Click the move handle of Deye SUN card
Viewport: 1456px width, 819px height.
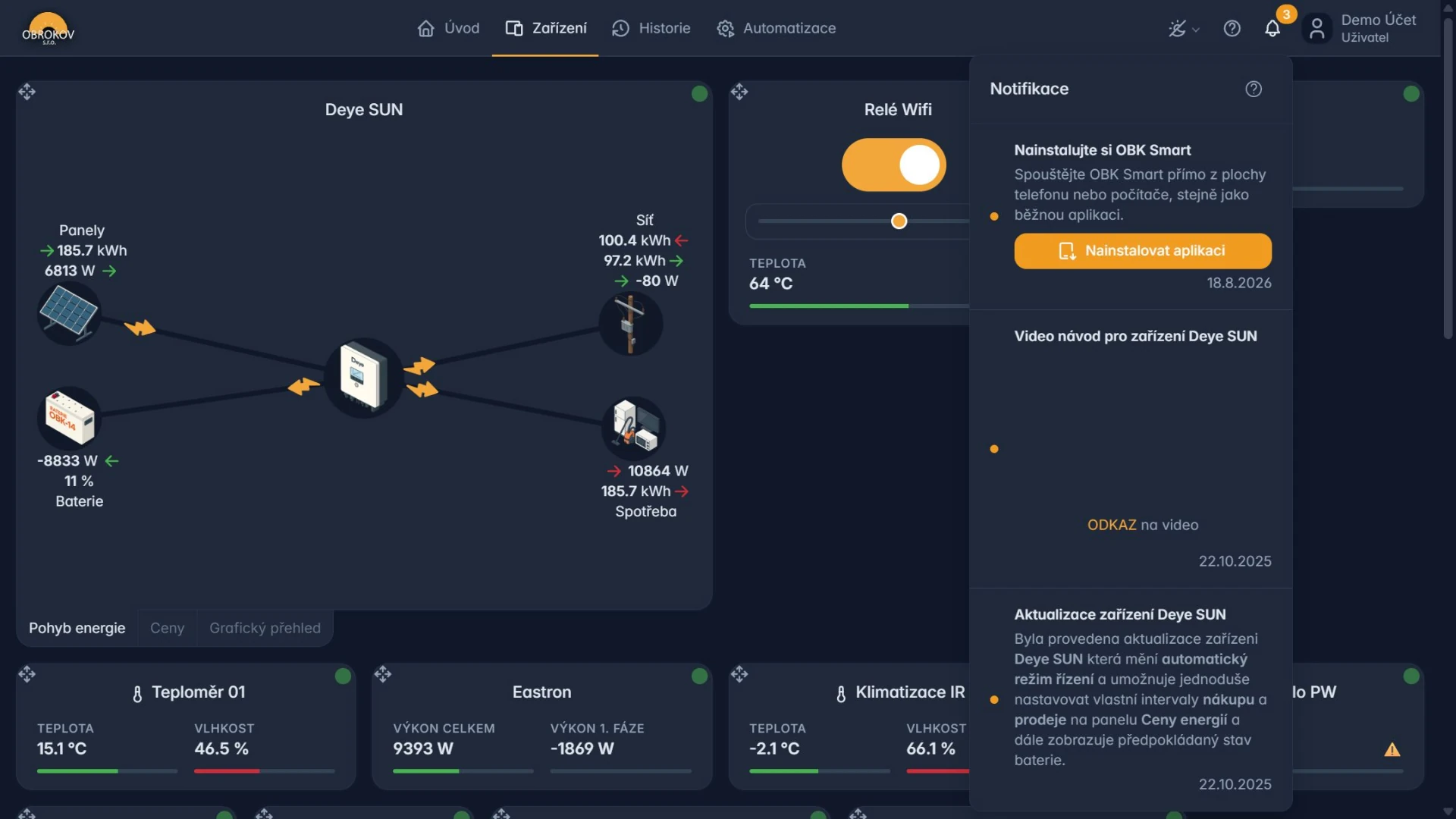tap(27, 92)
